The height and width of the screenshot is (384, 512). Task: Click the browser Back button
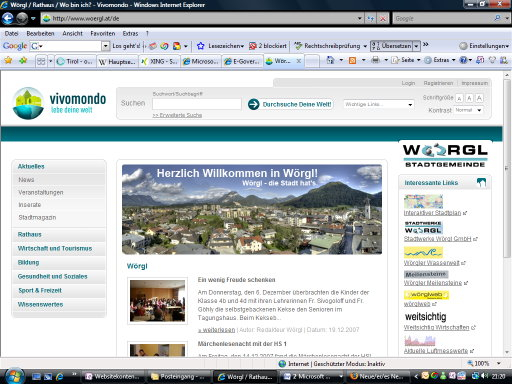click(8, 18)
